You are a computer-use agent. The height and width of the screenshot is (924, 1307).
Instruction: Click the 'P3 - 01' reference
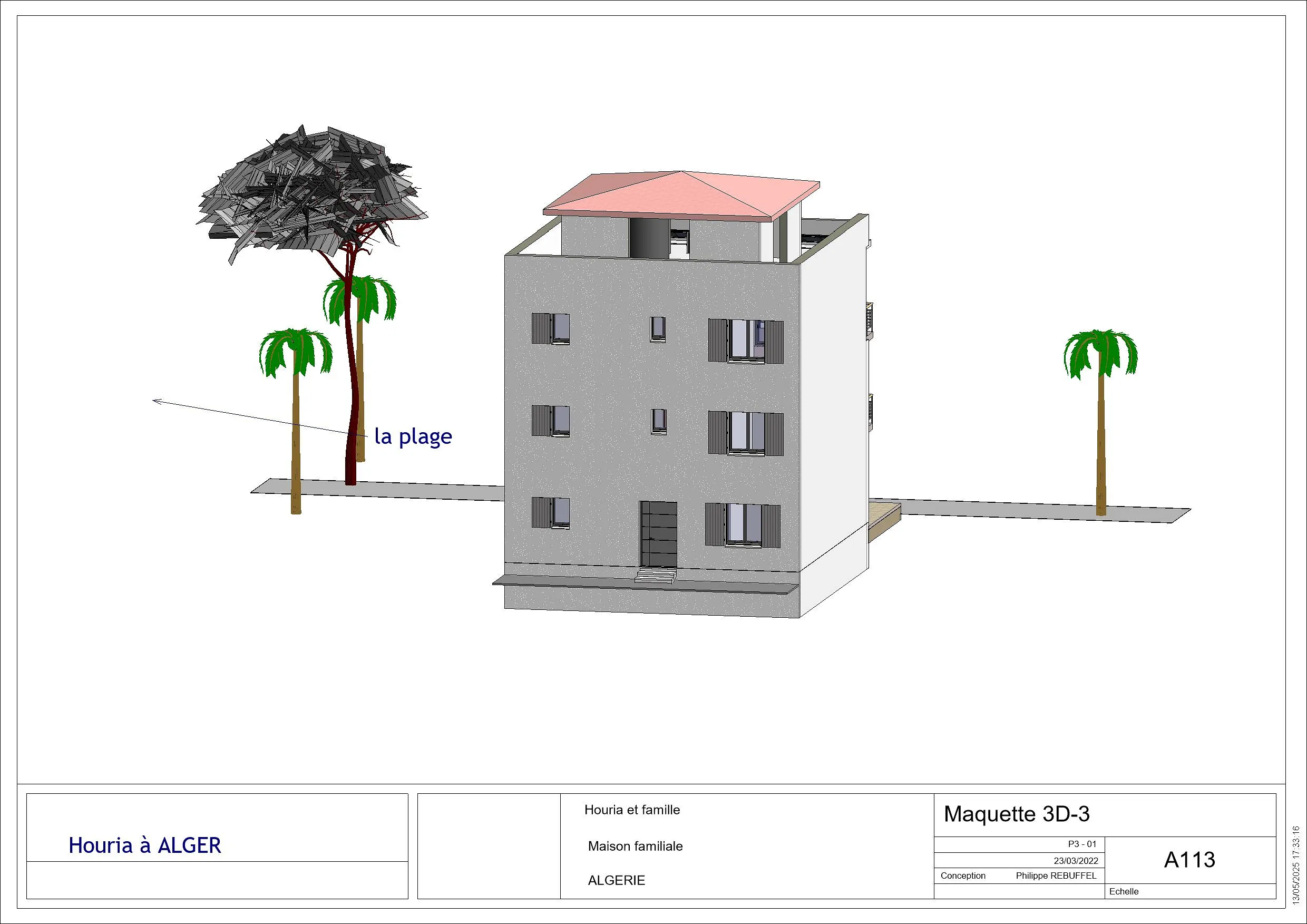(1082, 844)
